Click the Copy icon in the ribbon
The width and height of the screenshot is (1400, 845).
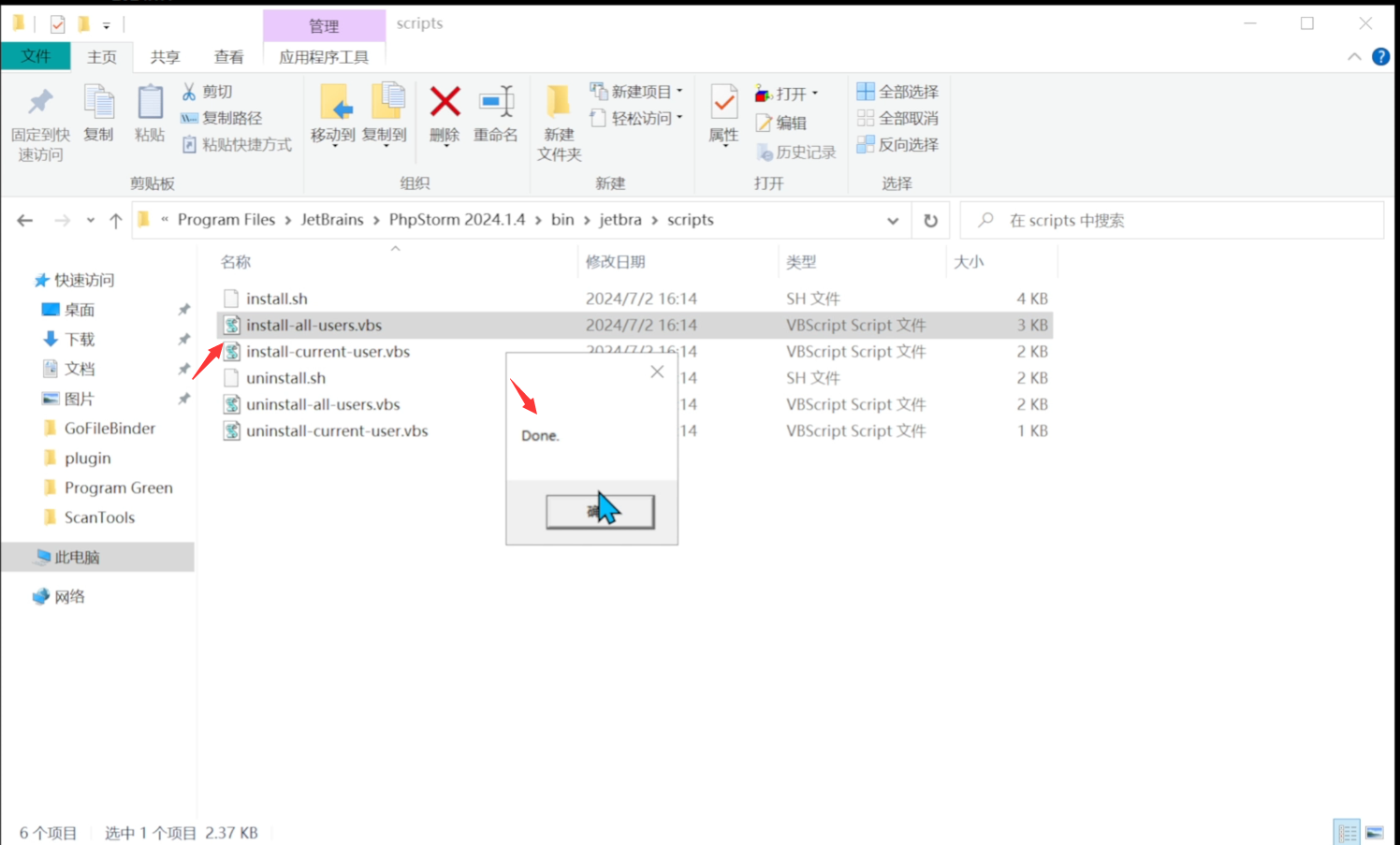point(98,102)
